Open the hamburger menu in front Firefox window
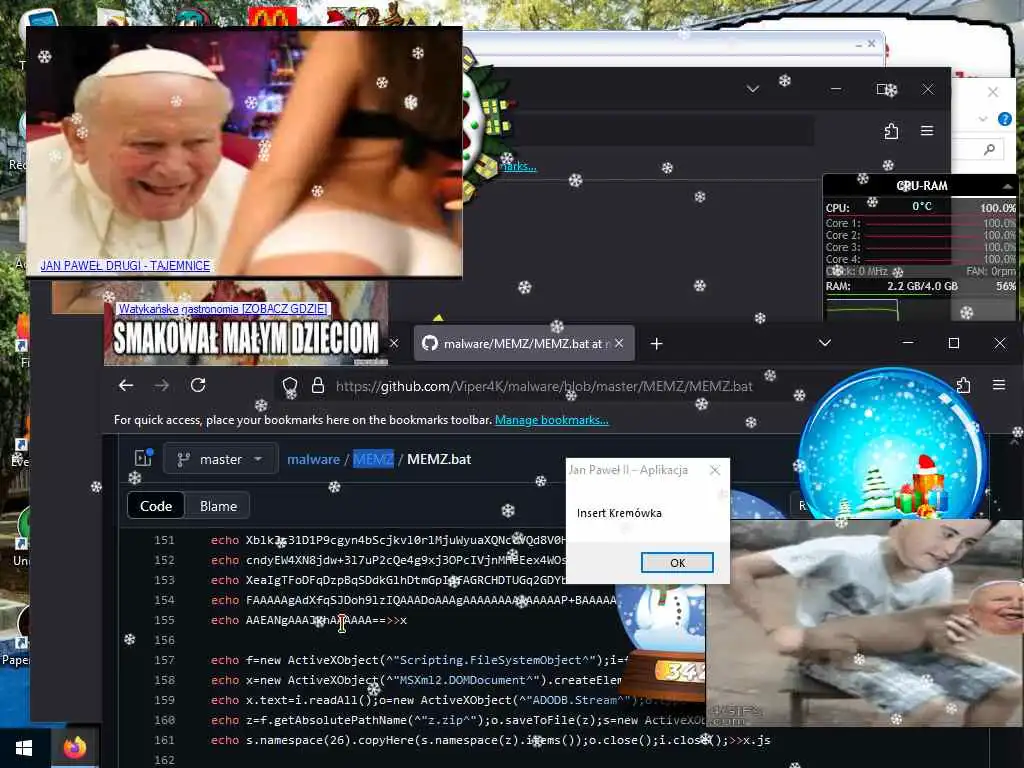 point(999,385)
